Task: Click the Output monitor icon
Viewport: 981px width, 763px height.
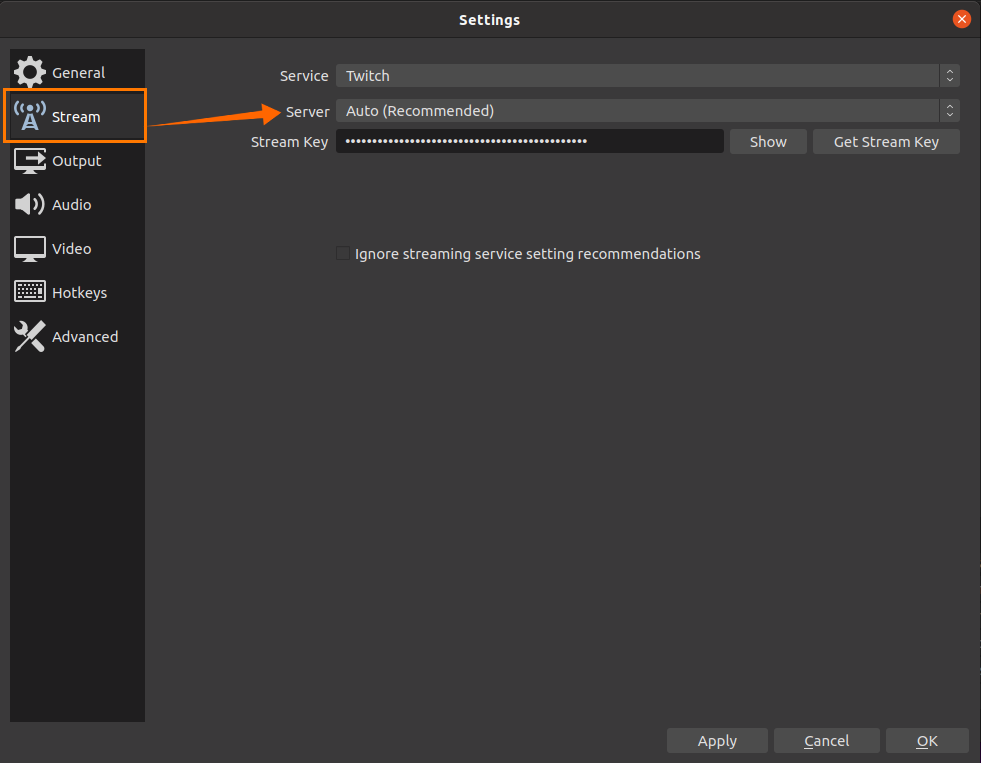Action: (x=29, y=161)
